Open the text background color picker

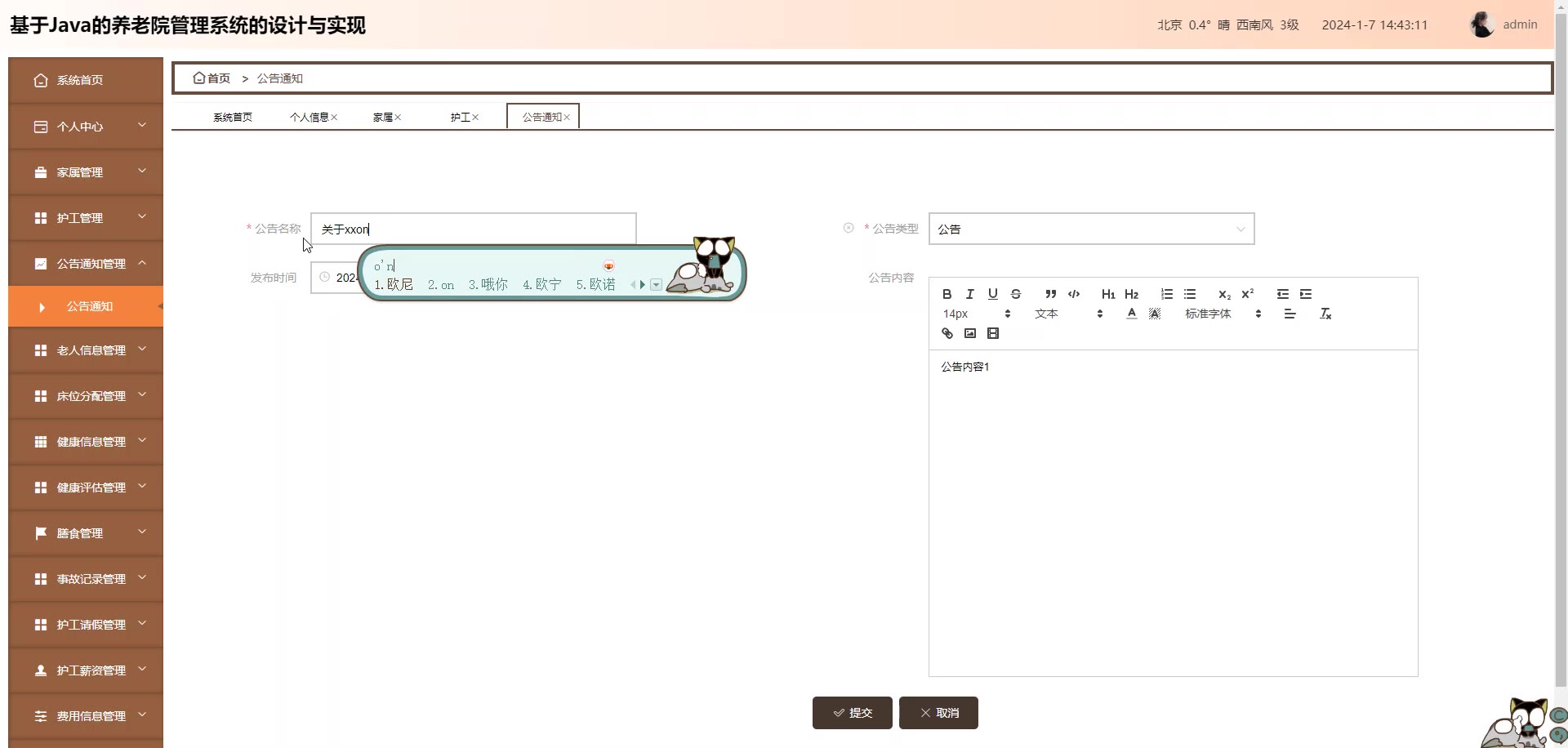[x=1154, y=314]
